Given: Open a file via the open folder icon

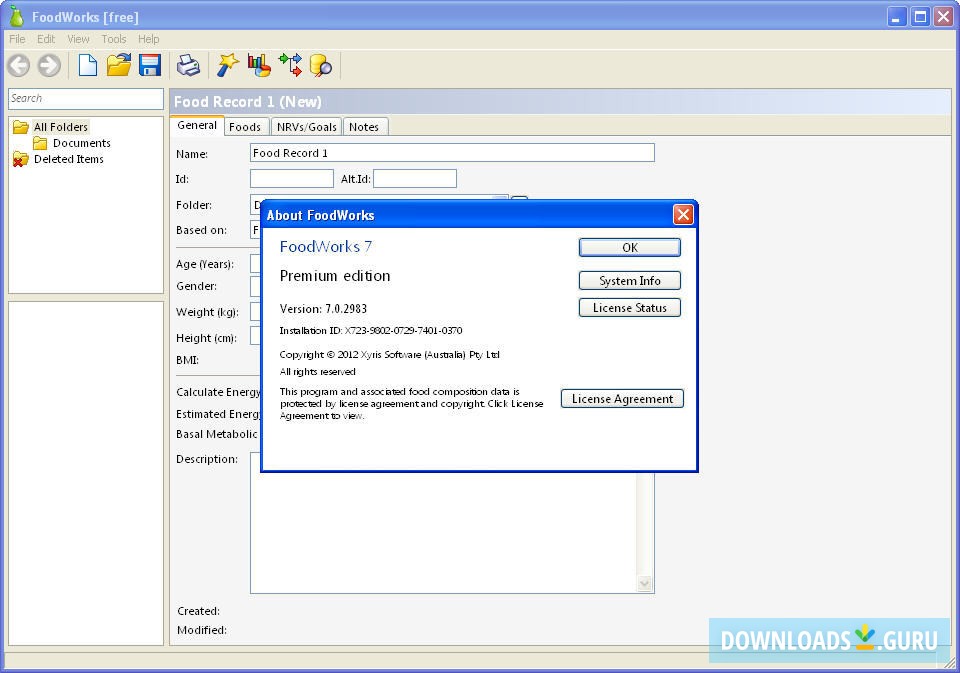Looking at the screenshot, I should click(119, 65).
